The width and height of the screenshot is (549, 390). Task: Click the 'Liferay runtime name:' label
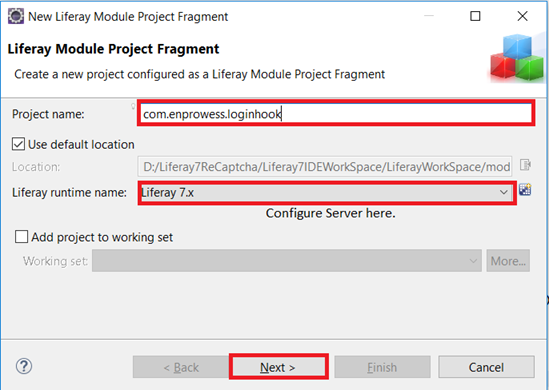tap(69, 193)
